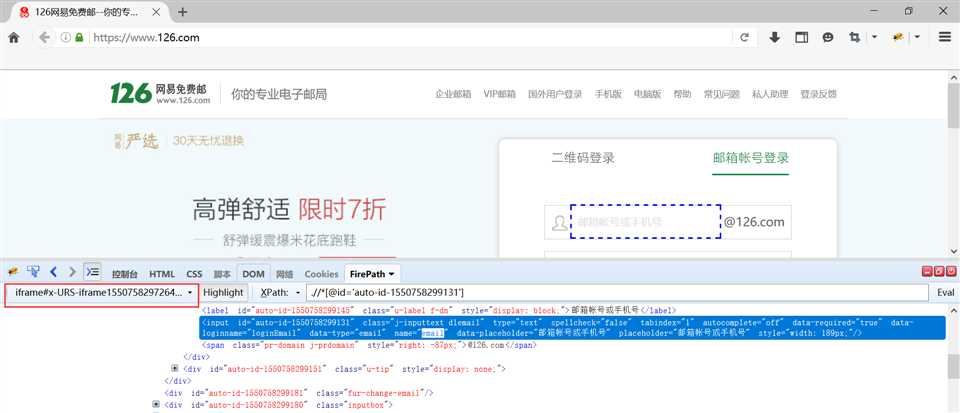The image size is (960, 413).
Task: Expand div auto-id-1550758299180 node
Action: tap(156, 404)
